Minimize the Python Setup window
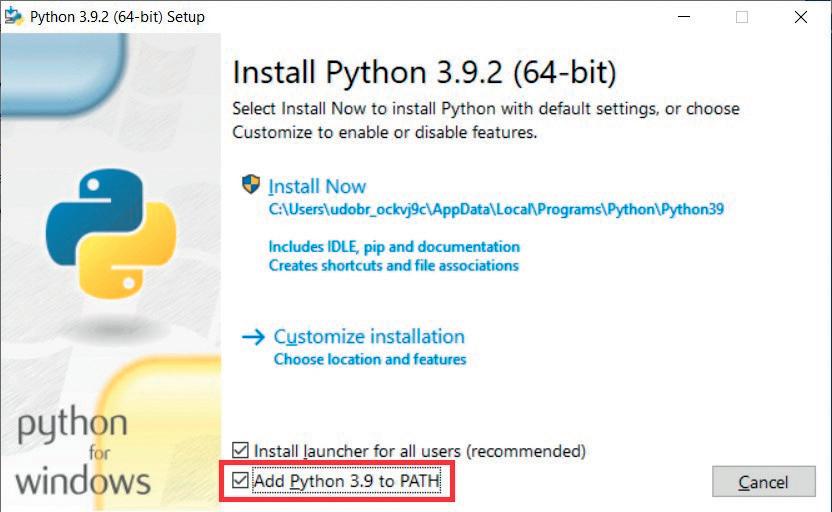 point(684,17)
